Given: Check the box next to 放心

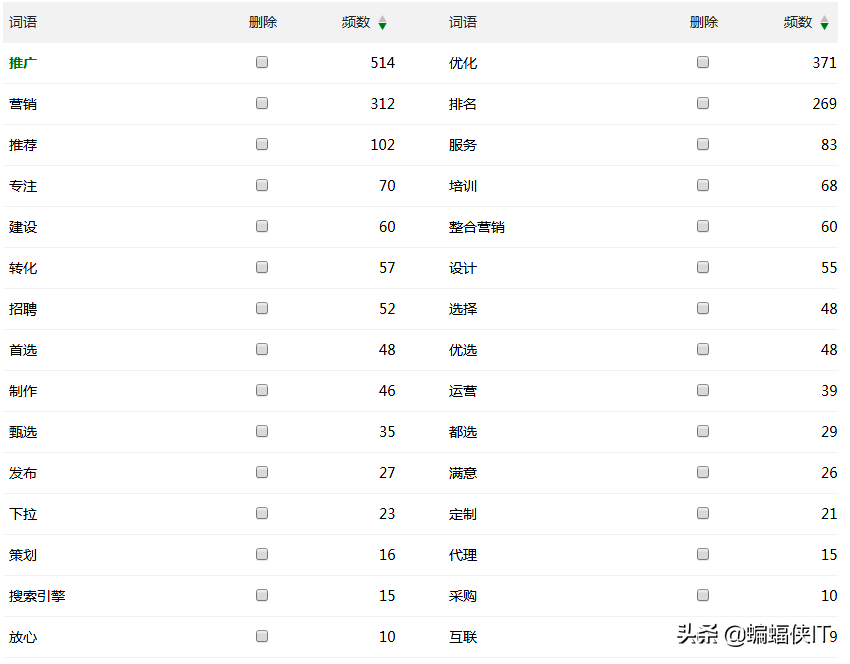Looking at the screenshot, I should pos(262,636).
